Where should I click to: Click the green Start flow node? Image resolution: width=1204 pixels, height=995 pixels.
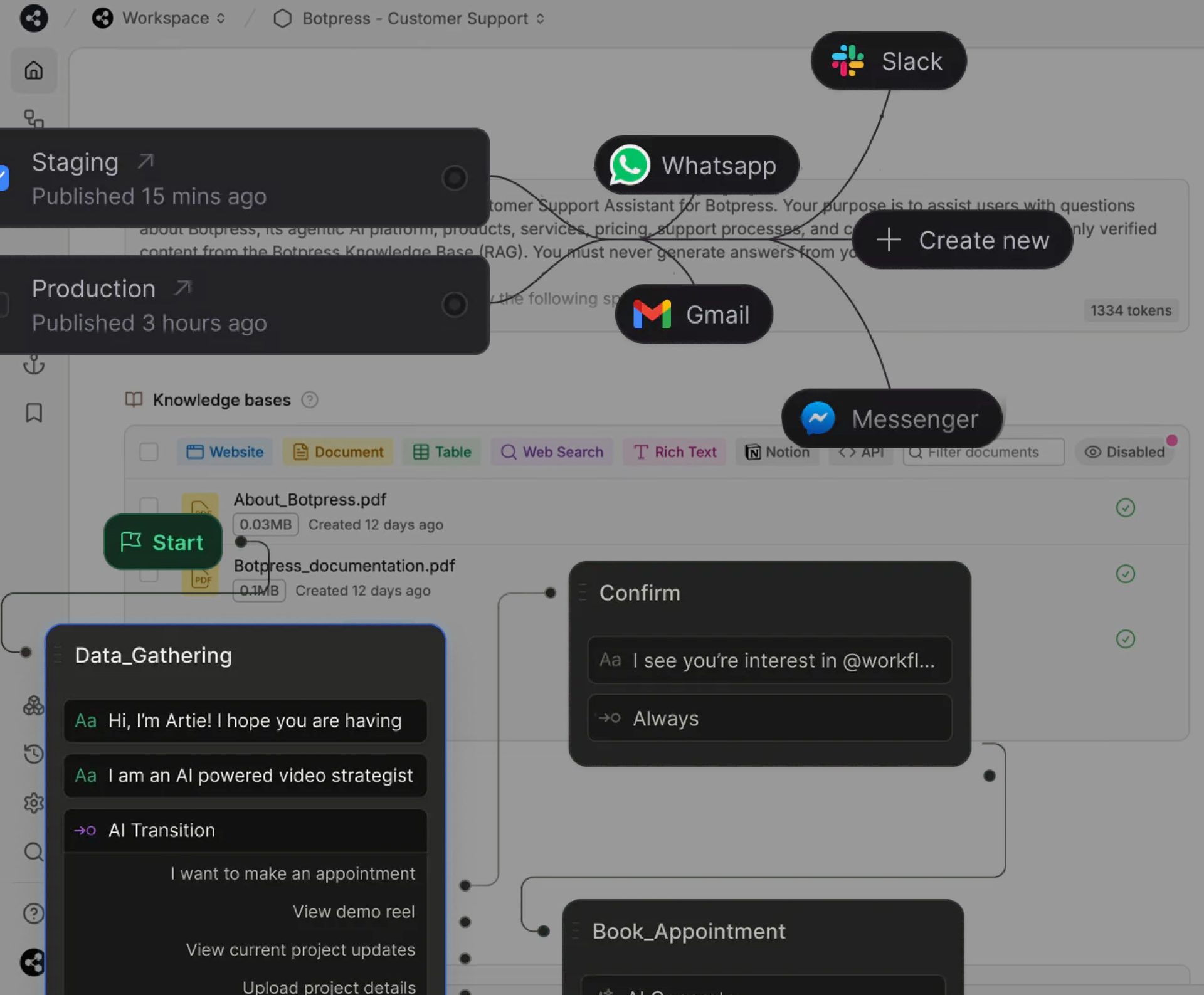click(163, 542)
